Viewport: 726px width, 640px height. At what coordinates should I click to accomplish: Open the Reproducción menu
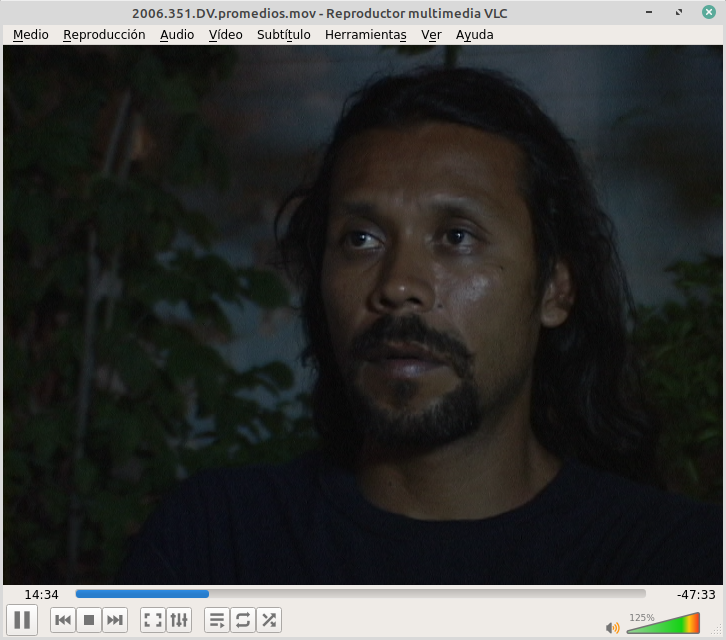pyautogui.click(x=104, y=35)
